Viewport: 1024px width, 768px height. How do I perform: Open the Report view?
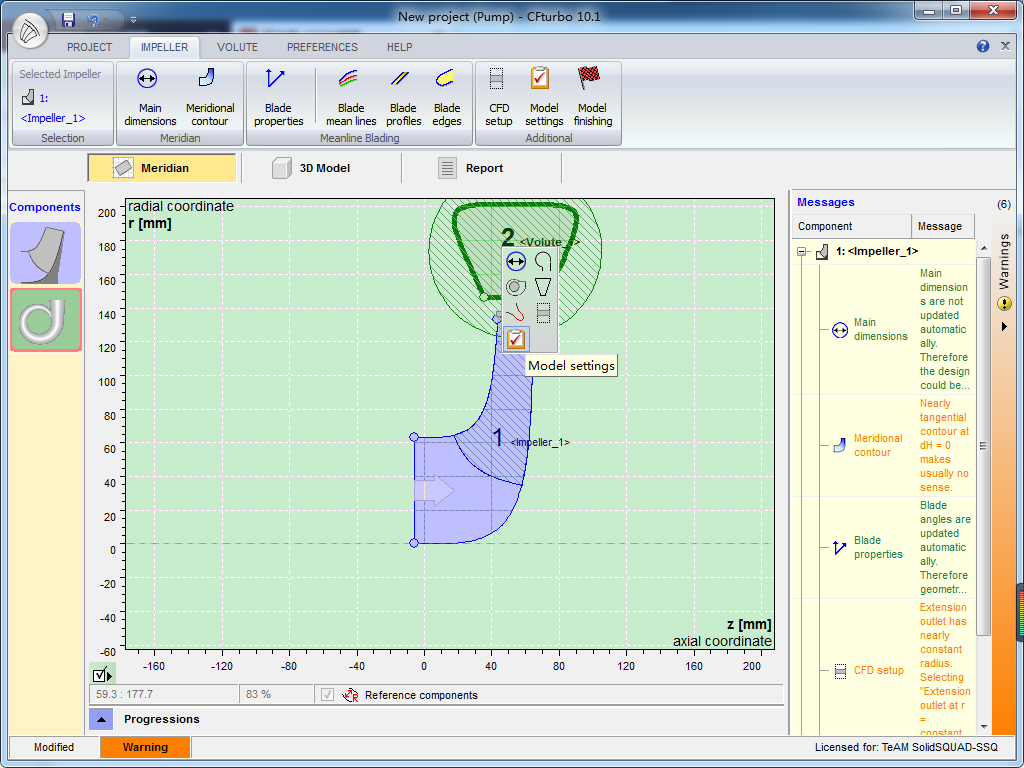coord(482,168)
